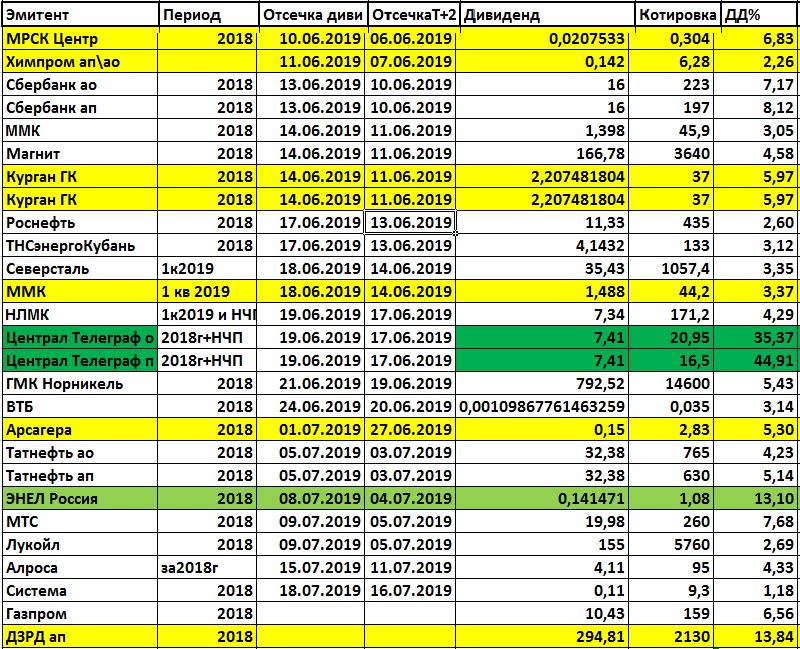Select the ДД% header cell
This screenshot has width=800, height=649.
(760, 15)
